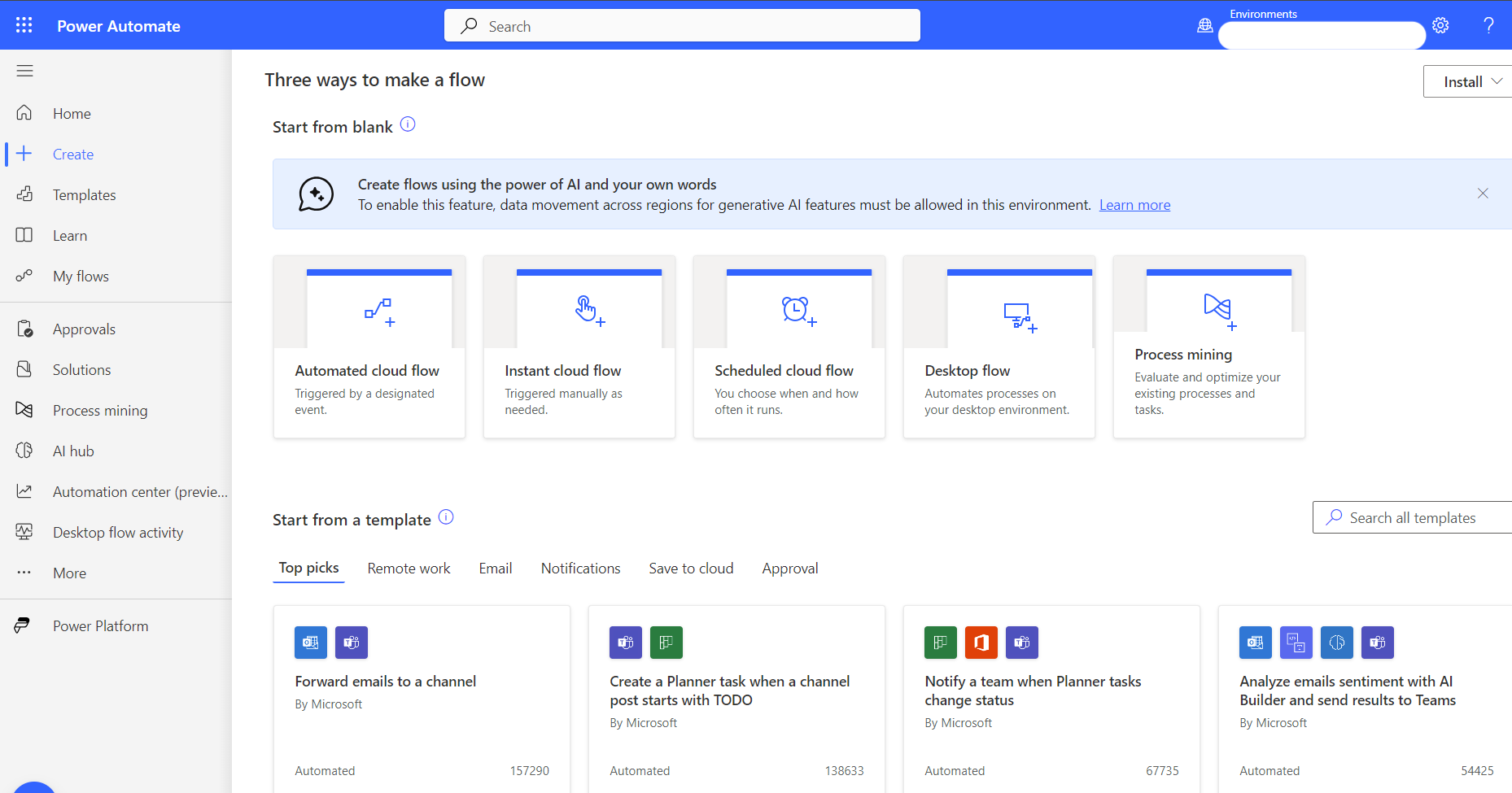Click the Home icon in sidebar

[24, 113]
